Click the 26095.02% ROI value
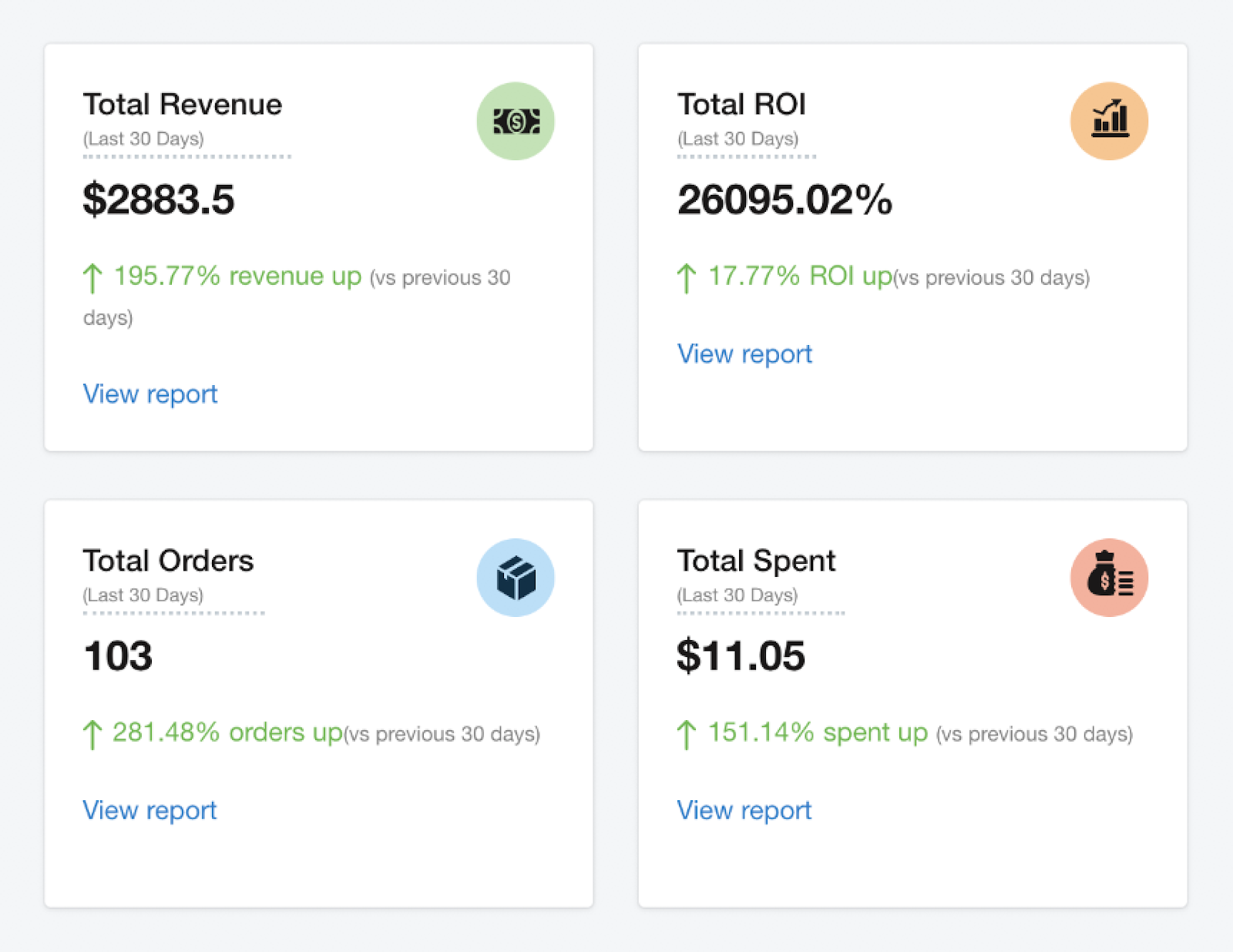The height and width of the screenshot is (952, 1233). tap(784, 199)
